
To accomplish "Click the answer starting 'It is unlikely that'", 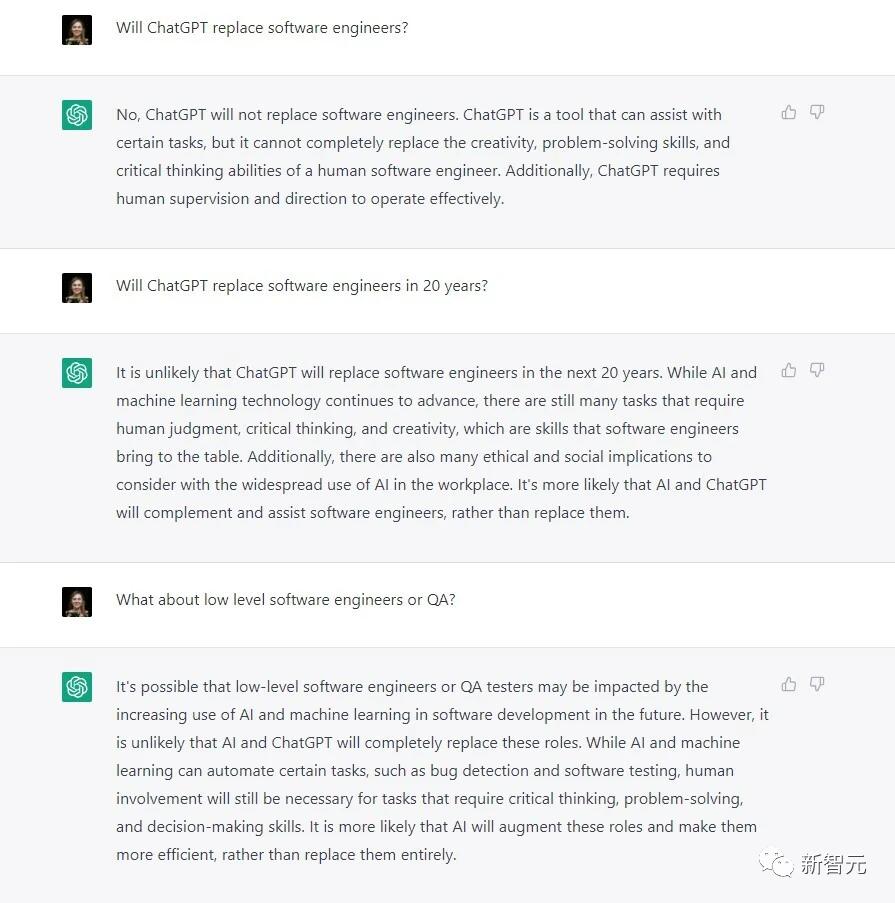I will [x=440, y=443].
